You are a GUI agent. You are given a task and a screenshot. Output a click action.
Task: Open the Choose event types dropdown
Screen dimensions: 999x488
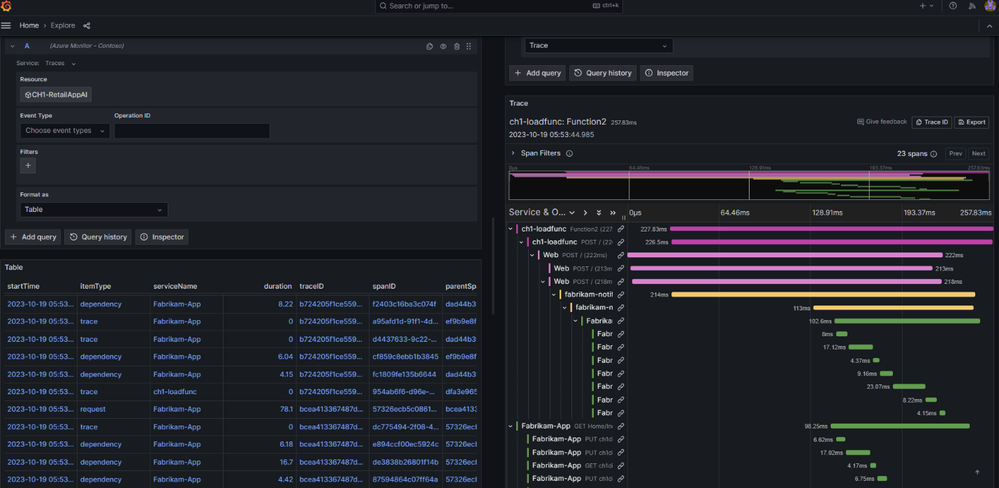pos(64,131)
